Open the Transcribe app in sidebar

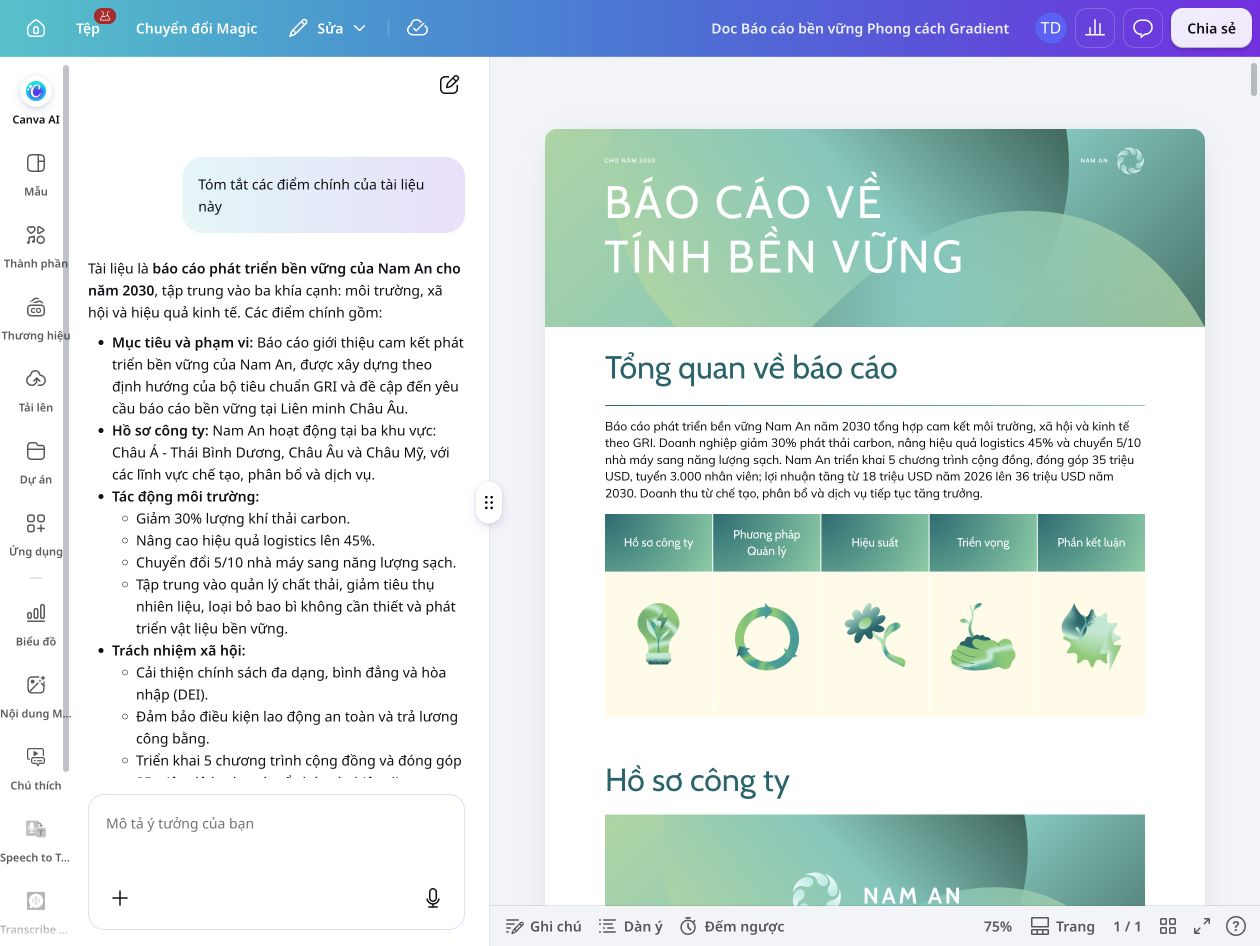pyautogui.click(x=36, y=912)
